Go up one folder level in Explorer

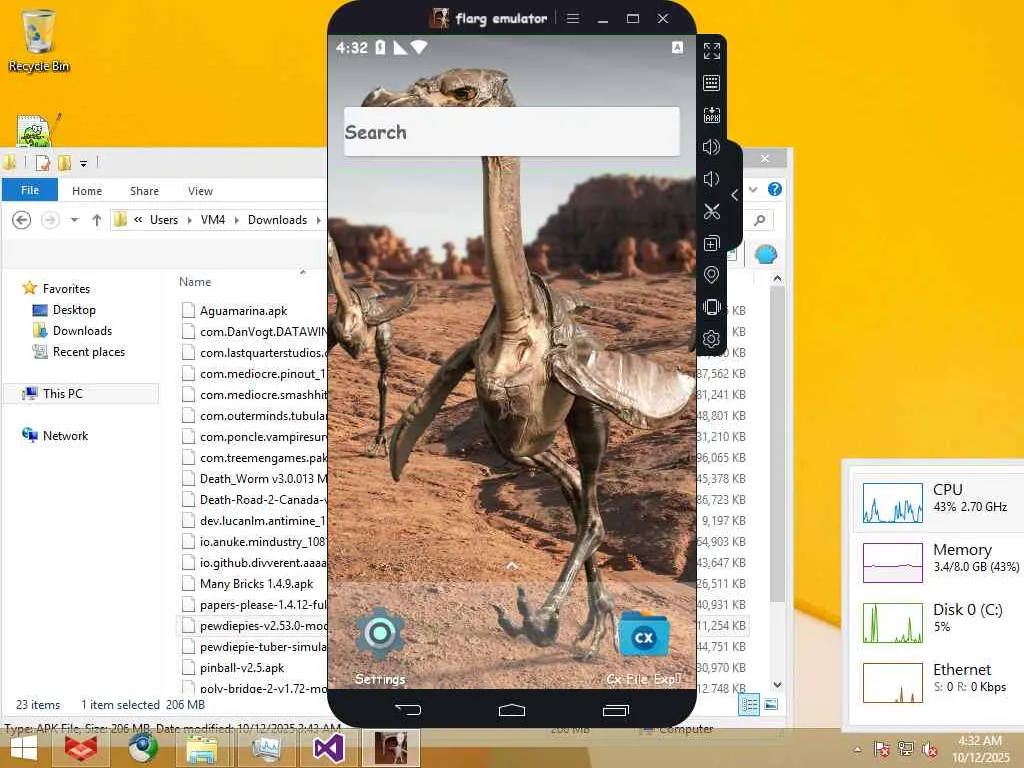point(97,220)
